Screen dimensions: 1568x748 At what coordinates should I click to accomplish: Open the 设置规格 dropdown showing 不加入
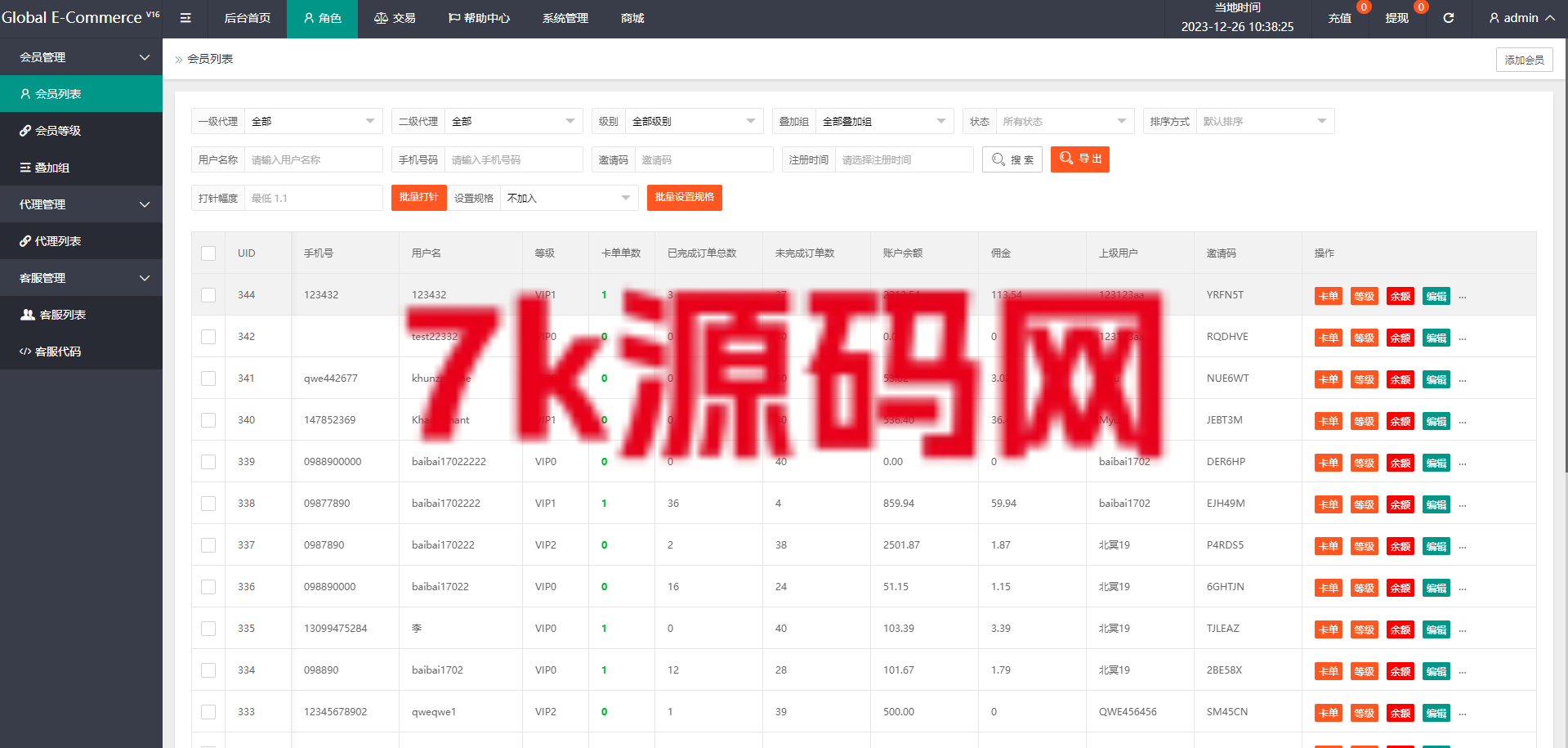(570, 198)
